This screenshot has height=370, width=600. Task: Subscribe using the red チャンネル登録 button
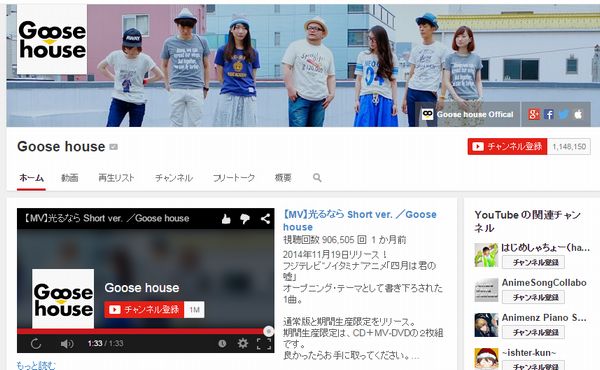point(507,147)
